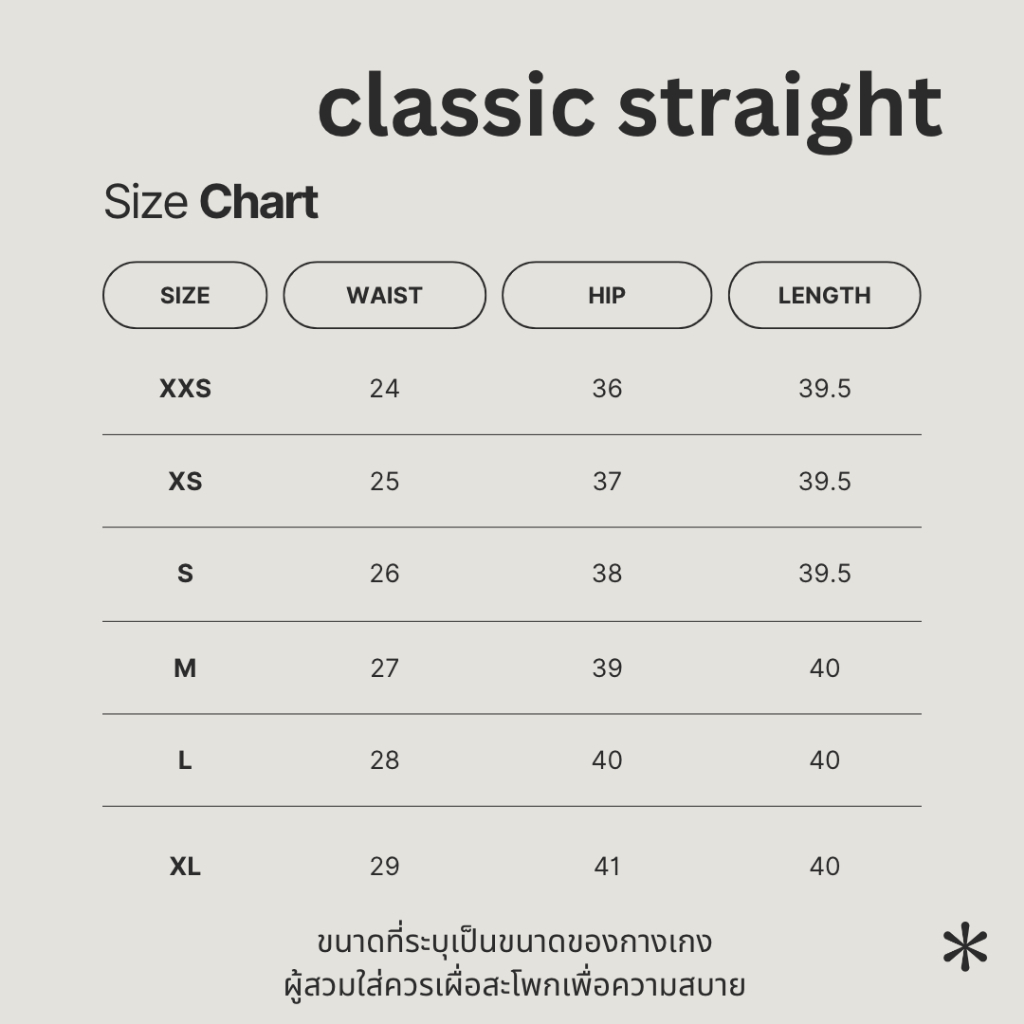Select the XL size row label
The width and height of the screenshot is (1024, 1024).
click(185, 867)
